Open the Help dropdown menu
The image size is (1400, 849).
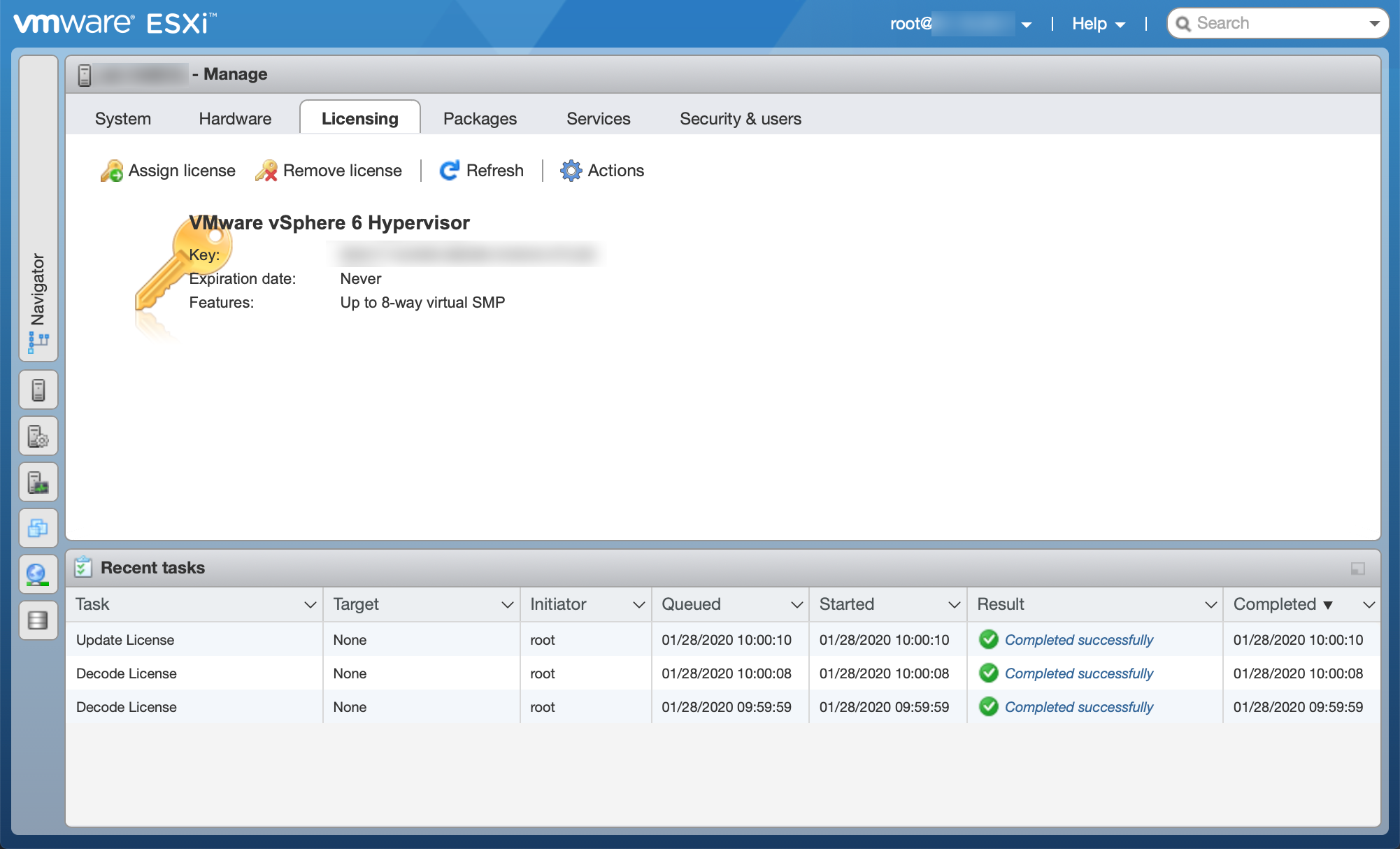(x=1099, y=24)
